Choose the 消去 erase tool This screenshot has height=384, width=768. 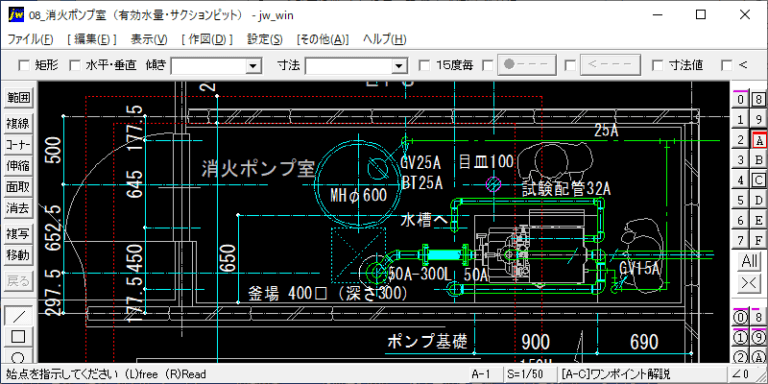18,208
